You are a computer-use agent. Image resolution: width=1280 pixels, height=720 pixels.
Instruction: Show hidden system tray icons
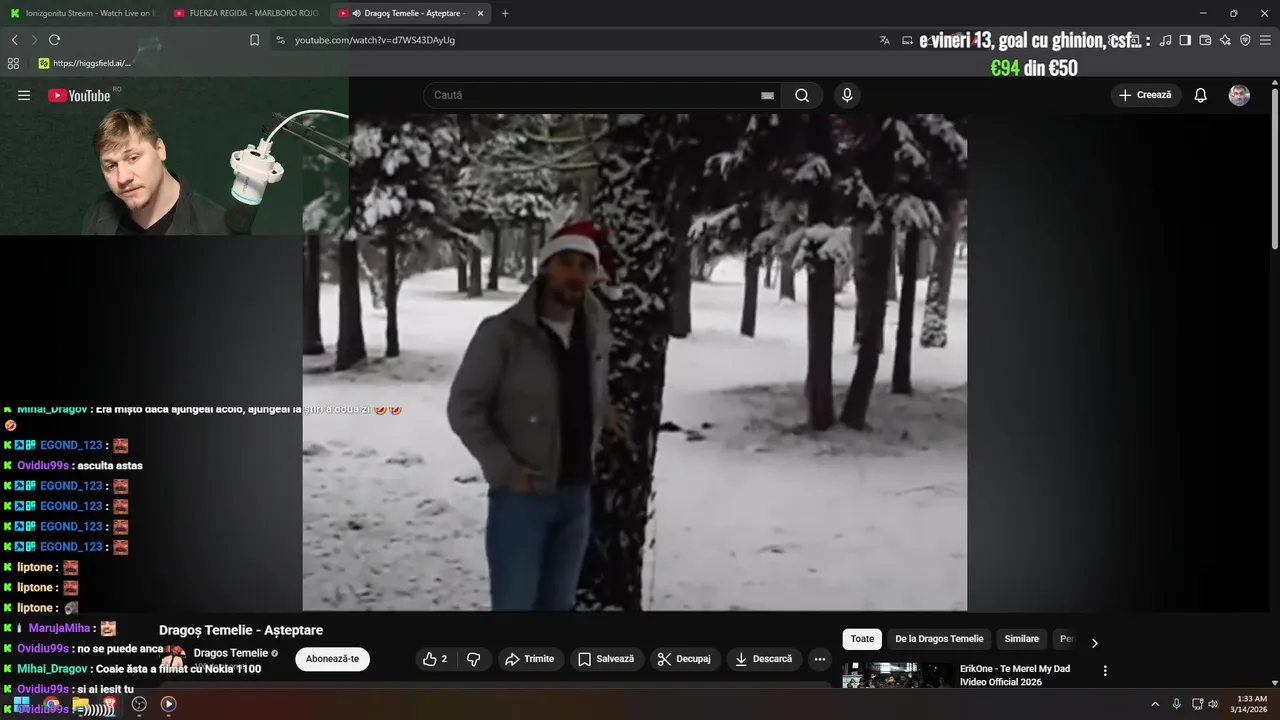point(1155,704)
